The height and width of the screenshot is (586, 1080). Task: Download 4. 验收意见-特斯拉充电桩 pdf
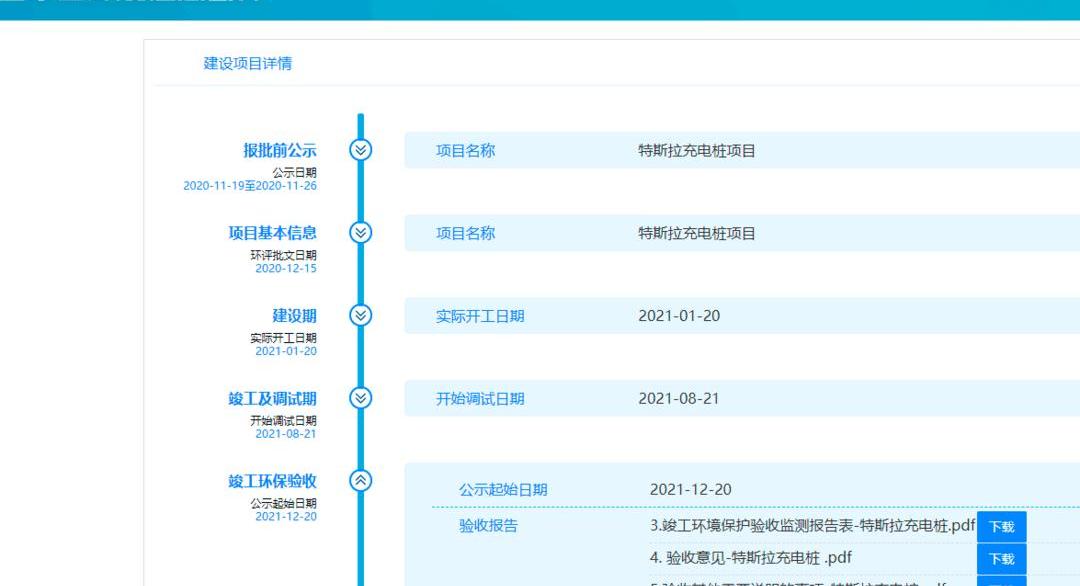pyautogui.click(x=1001, y=558)
